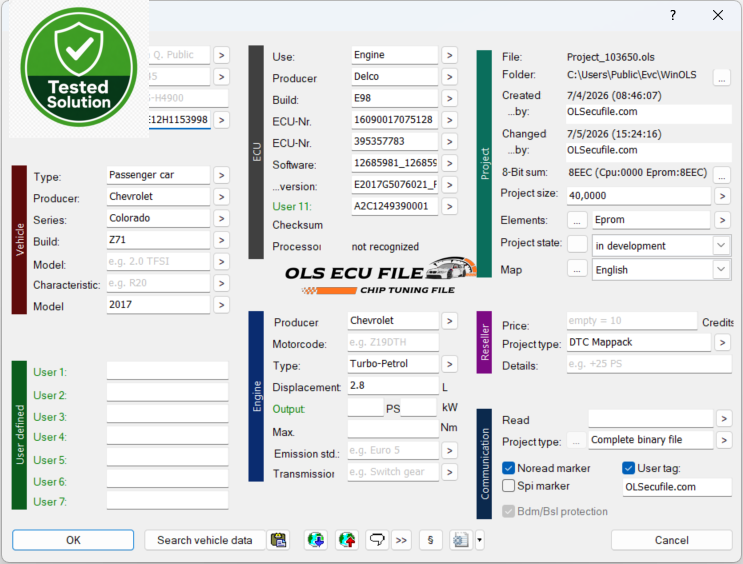Image resolution: width=743 pixels, height=564 pixels.
Task: Click the ellipsis button beside Communication Project type
Action: [x=576, y=441]
